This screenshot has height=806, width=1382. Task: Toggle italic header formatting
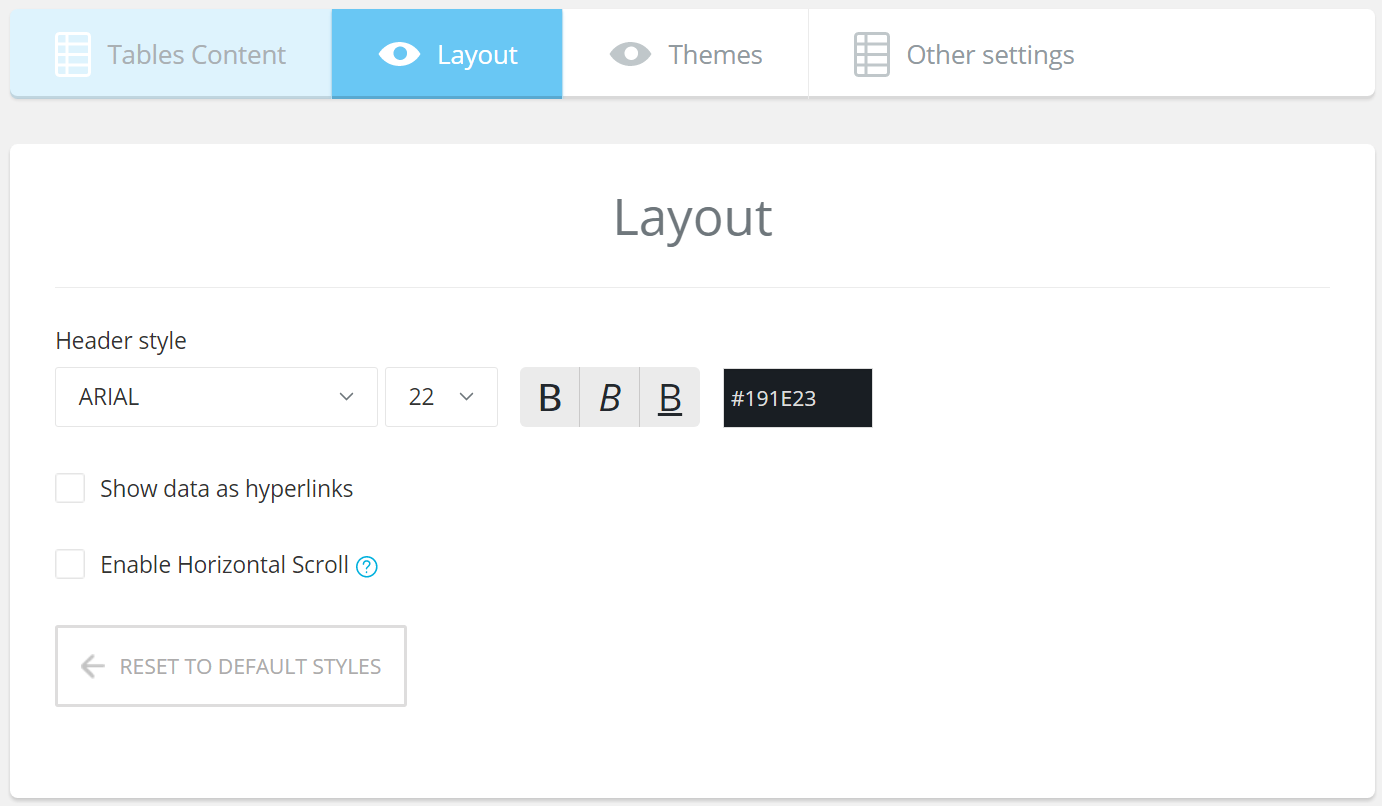coord(610,397)
